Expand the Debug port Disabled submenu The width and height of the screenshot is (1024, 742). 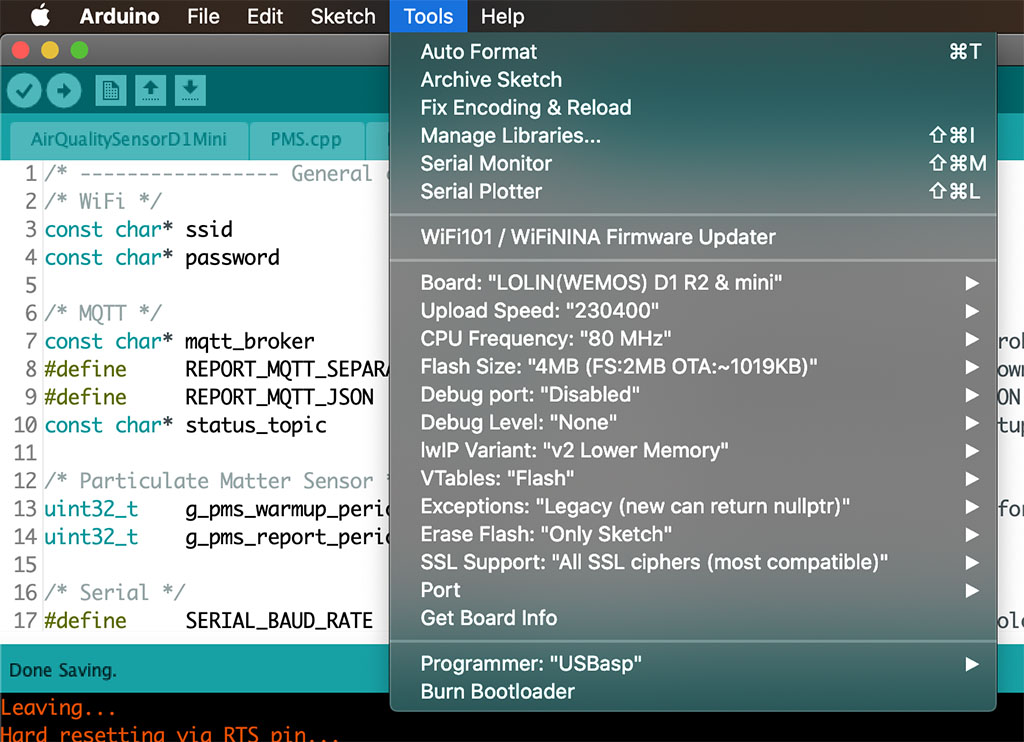click(x=693, y=395)
